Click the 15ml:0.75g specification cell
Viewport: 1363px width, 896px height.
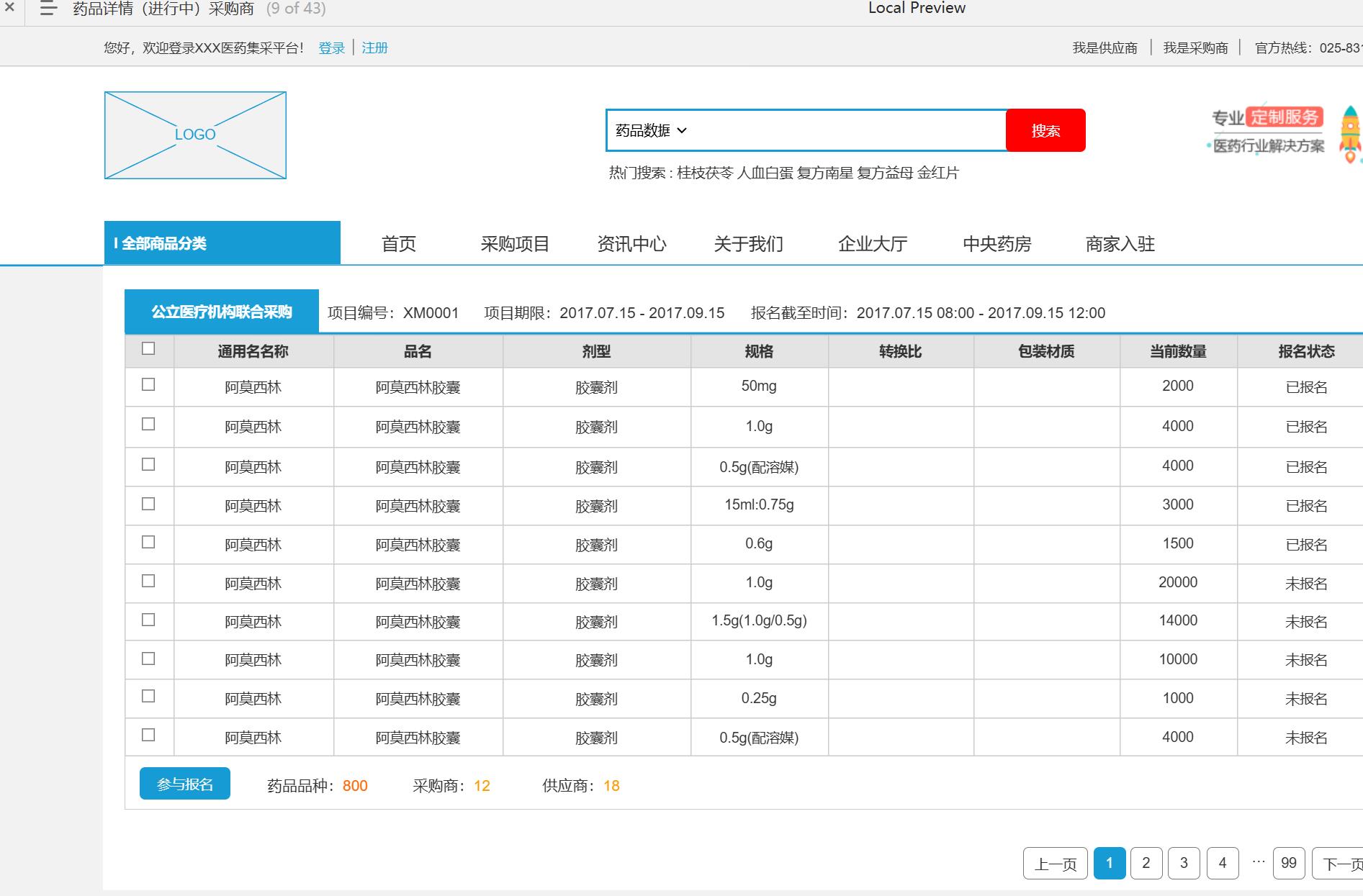(760, 505)
